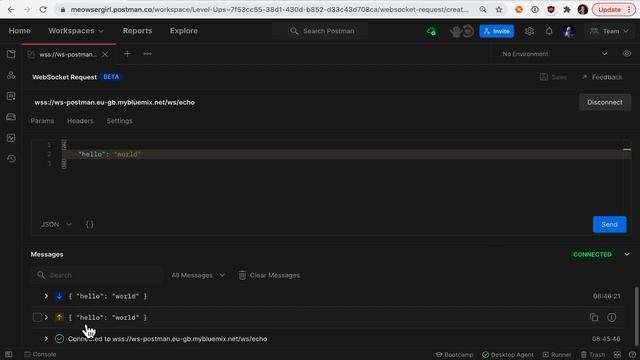Expand the Connected to wss message row
This screenshot has height=360, width=640.
click(46, 338)
